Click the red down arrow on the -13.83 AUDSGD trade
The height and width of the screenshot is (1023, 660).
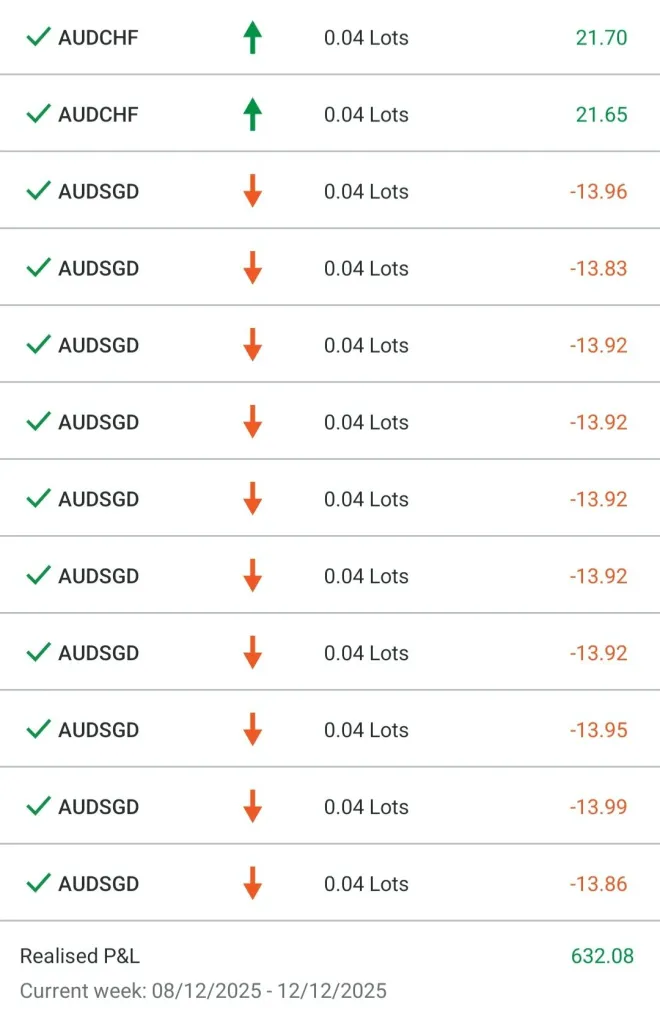click(252, 268)
